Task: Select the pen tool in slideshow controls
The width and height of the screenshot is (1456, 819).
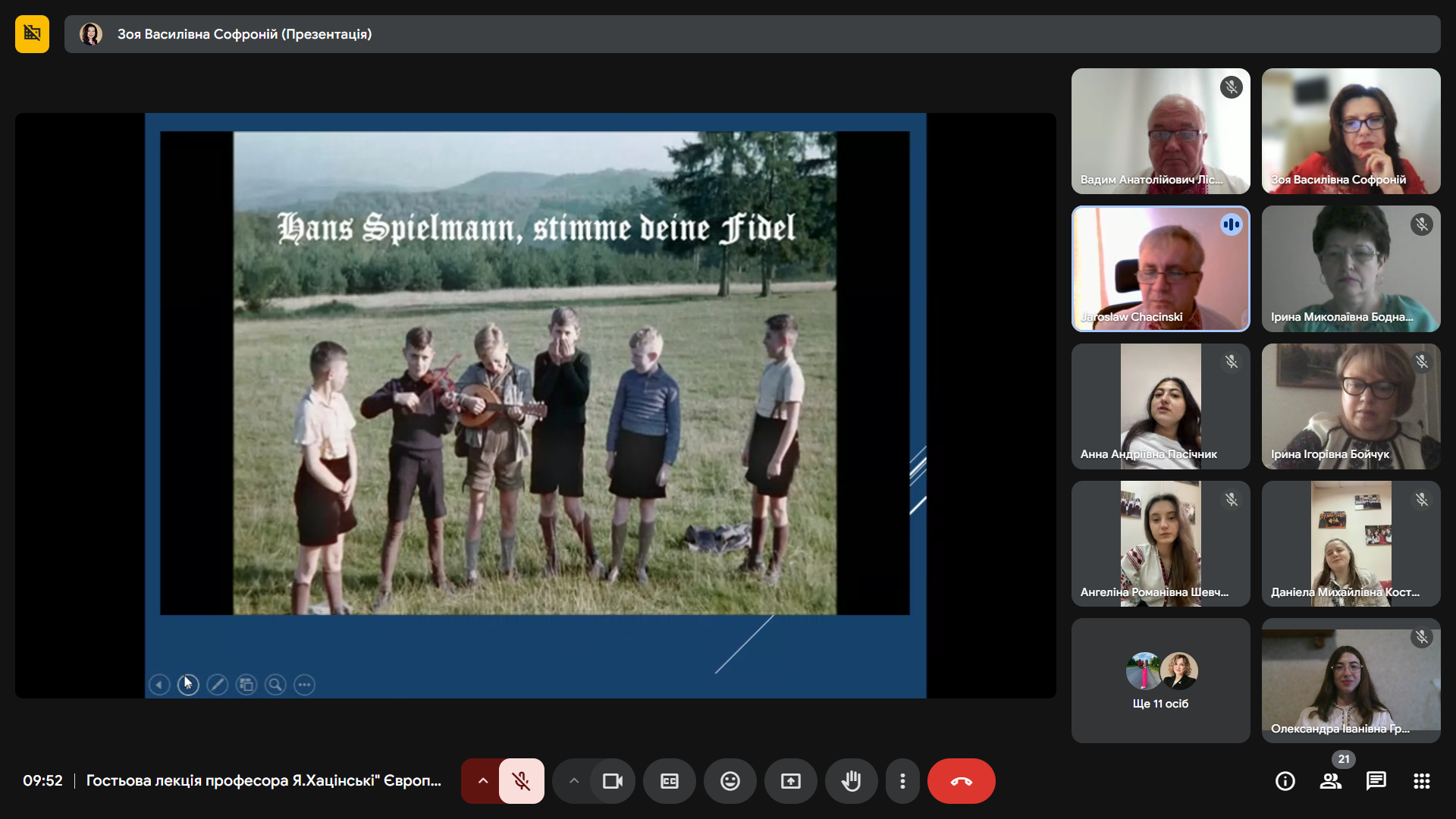Action: [218, 685]
